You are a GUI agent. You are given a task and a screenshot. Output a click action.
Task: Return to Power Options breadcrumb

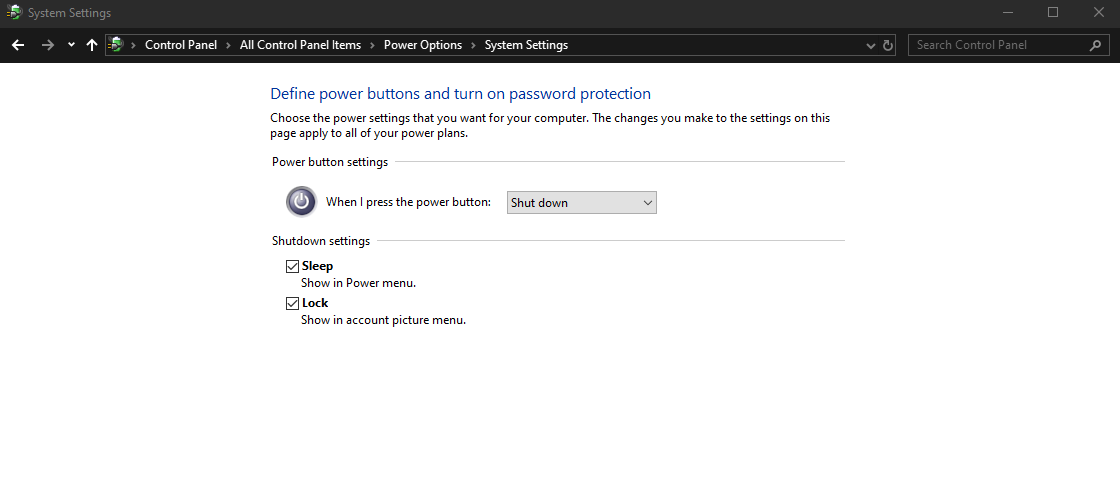[423, 45]
